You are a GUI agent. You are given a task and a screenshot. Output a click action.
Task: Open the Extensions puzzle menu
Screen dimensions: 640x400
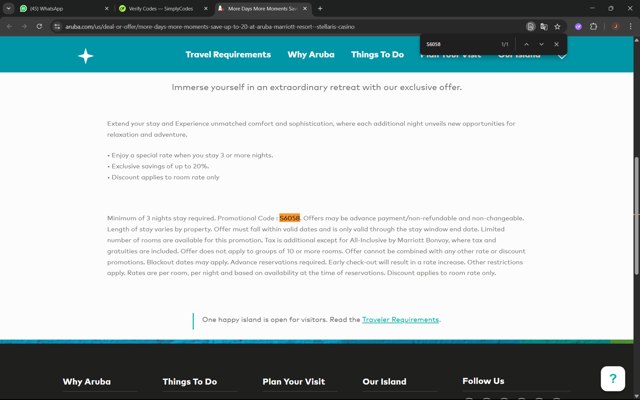tap(593, 27)
